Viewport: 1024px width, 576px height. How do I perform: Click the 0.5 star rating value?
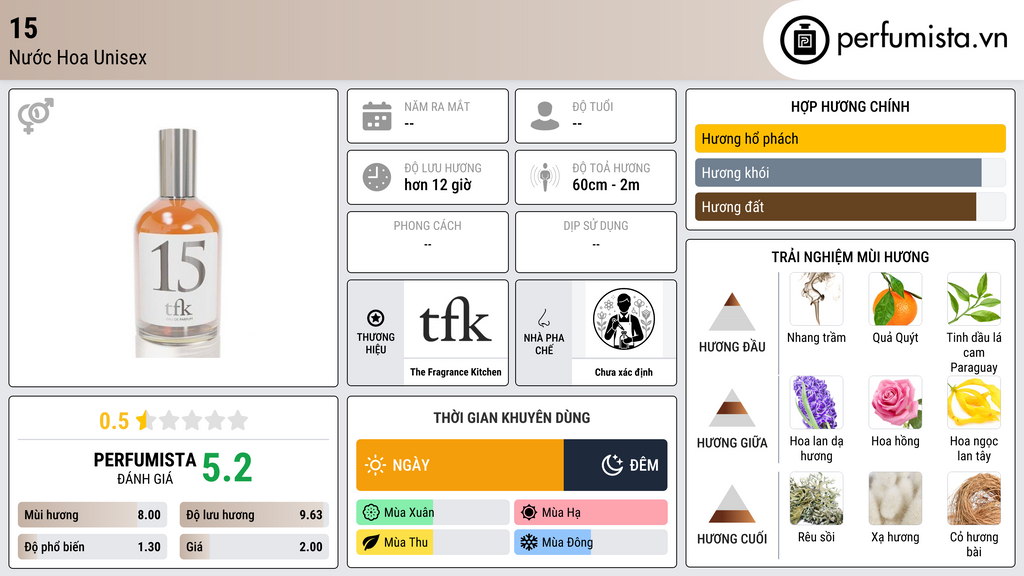coord(114,421)
